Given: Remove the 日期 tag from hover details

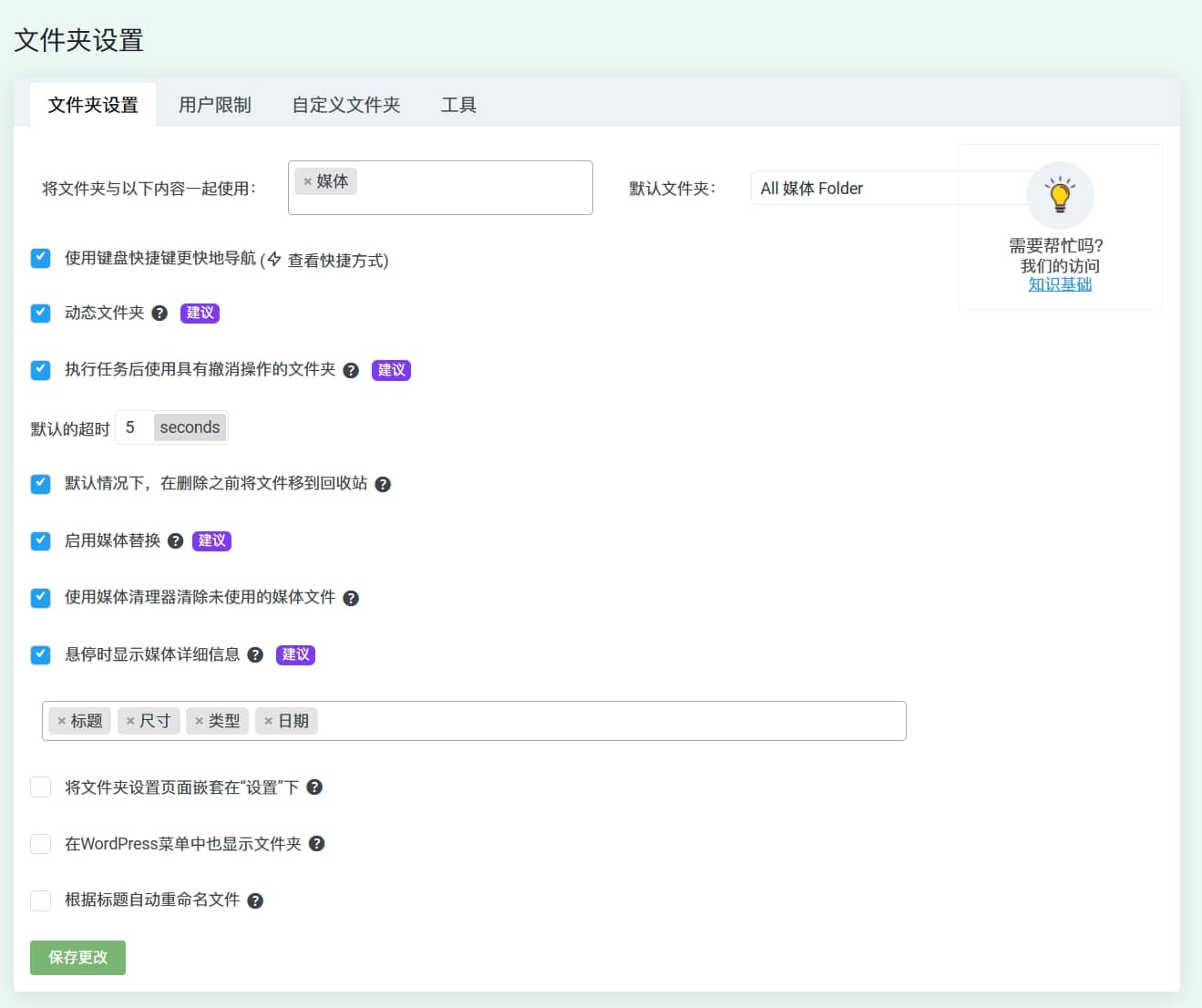Looking at the screenshot, I should pyautogui.click(x=268, y=722).
